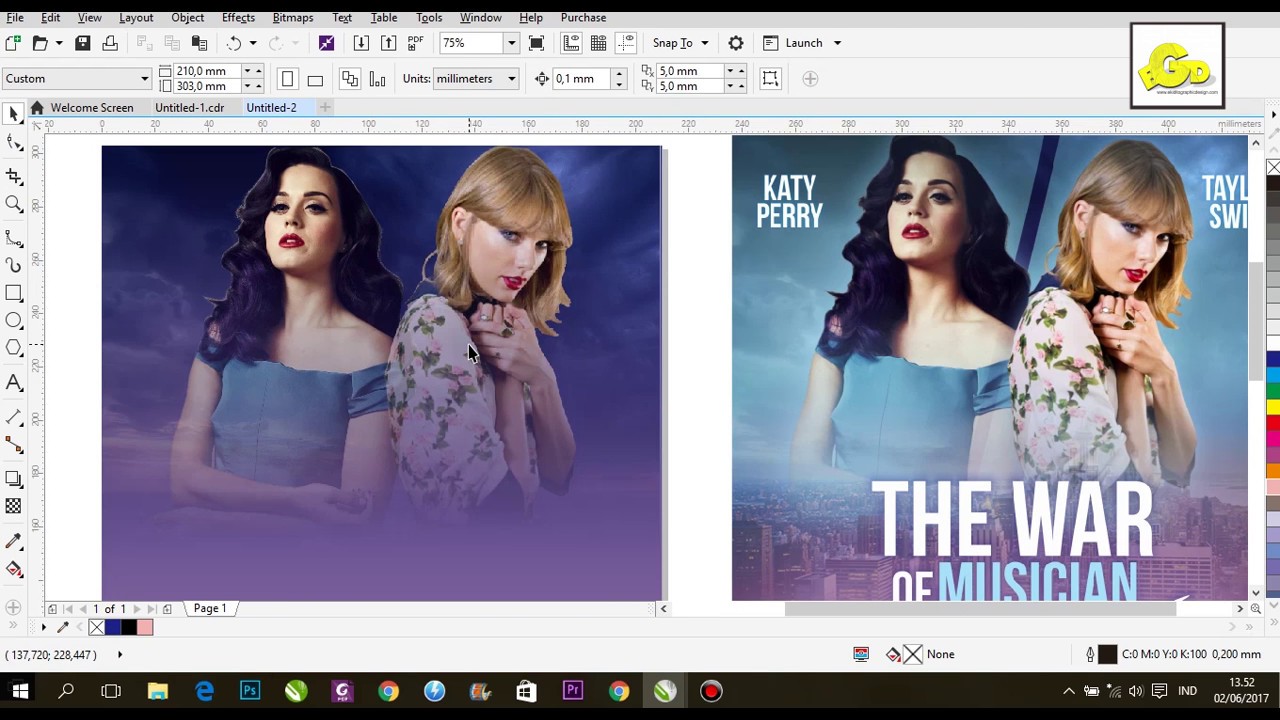Toggle show grid
The width and height of the screenshot is (1280, 720).
pos(598,43)
